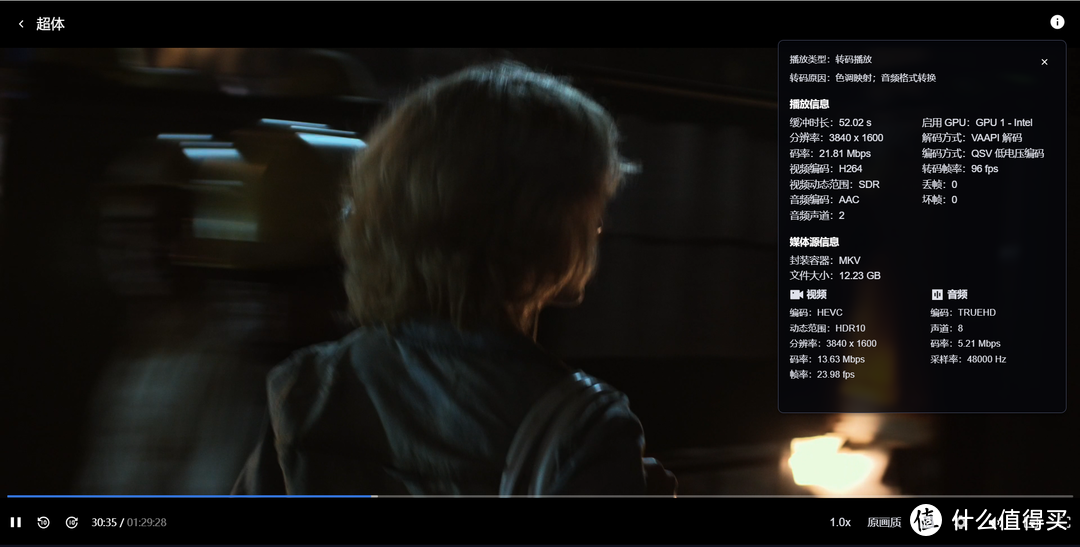This screenshot has width=1080, height=547.
Task: Click the 解码方式: VAAPI 解码 entry
Action: pos(972,138)
